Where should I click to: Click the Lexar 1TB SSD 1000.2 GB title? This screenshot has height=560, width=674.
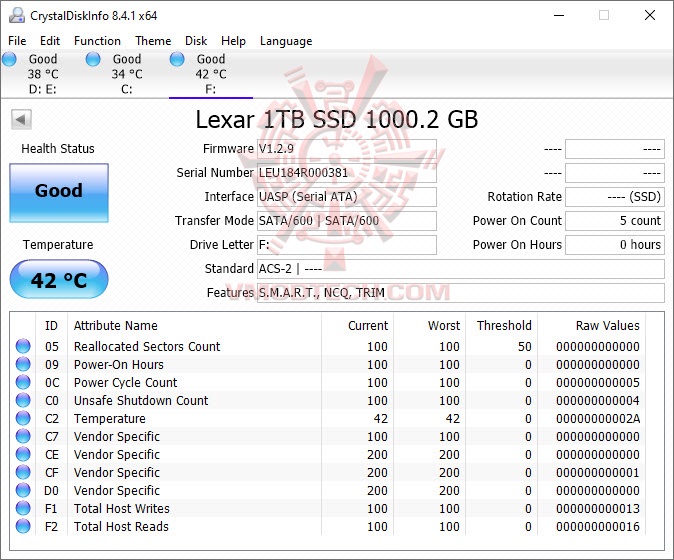[337, 119]
